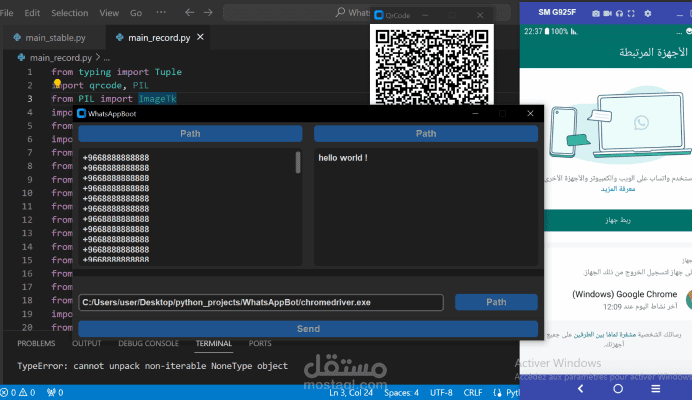
Task: Select the TERMINAL panel tab
Action: click(x=214, y=343)
